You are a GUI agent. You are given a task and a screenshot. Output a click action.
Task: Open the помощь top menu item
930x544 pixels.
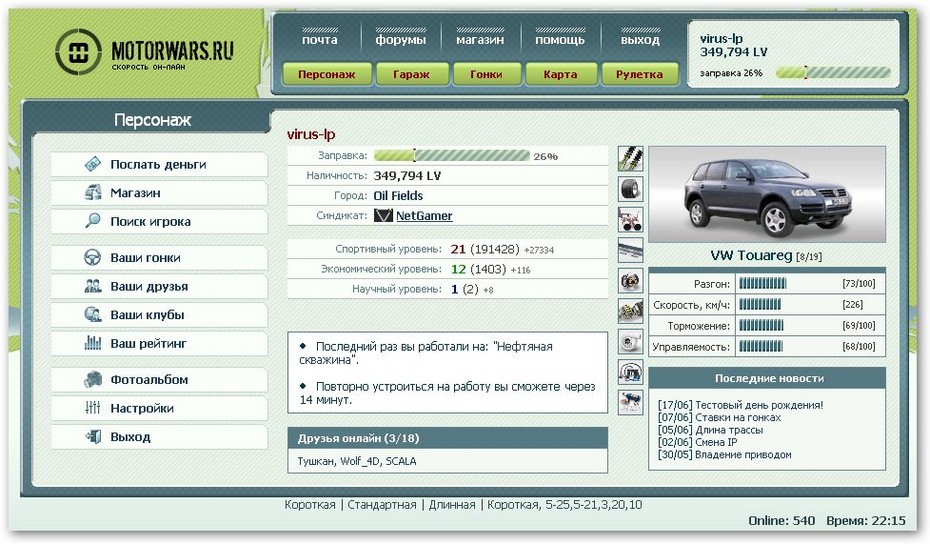[560, 40]
